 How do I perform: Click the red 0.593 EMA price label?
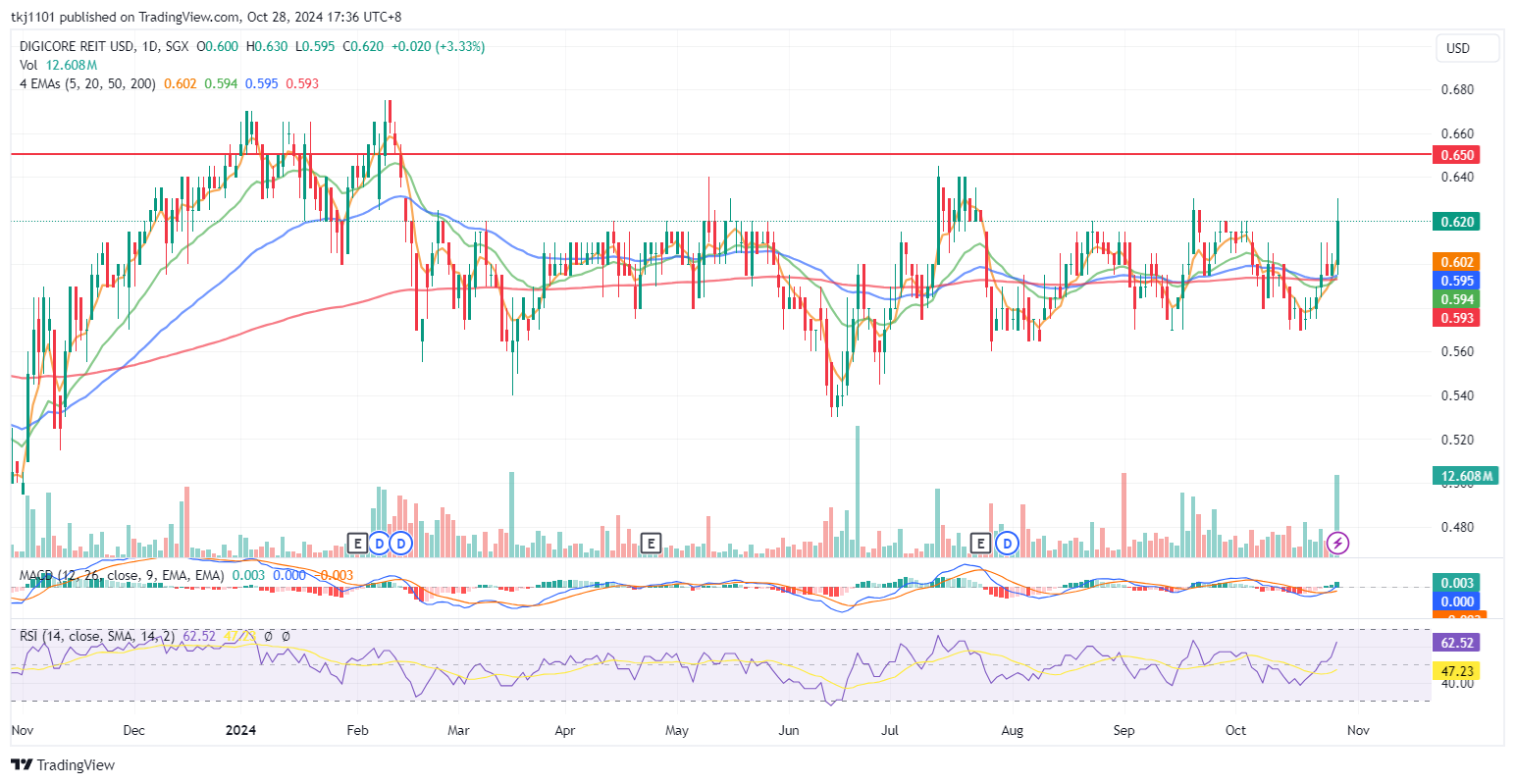pyautogui.click(x=1457, y=318)
